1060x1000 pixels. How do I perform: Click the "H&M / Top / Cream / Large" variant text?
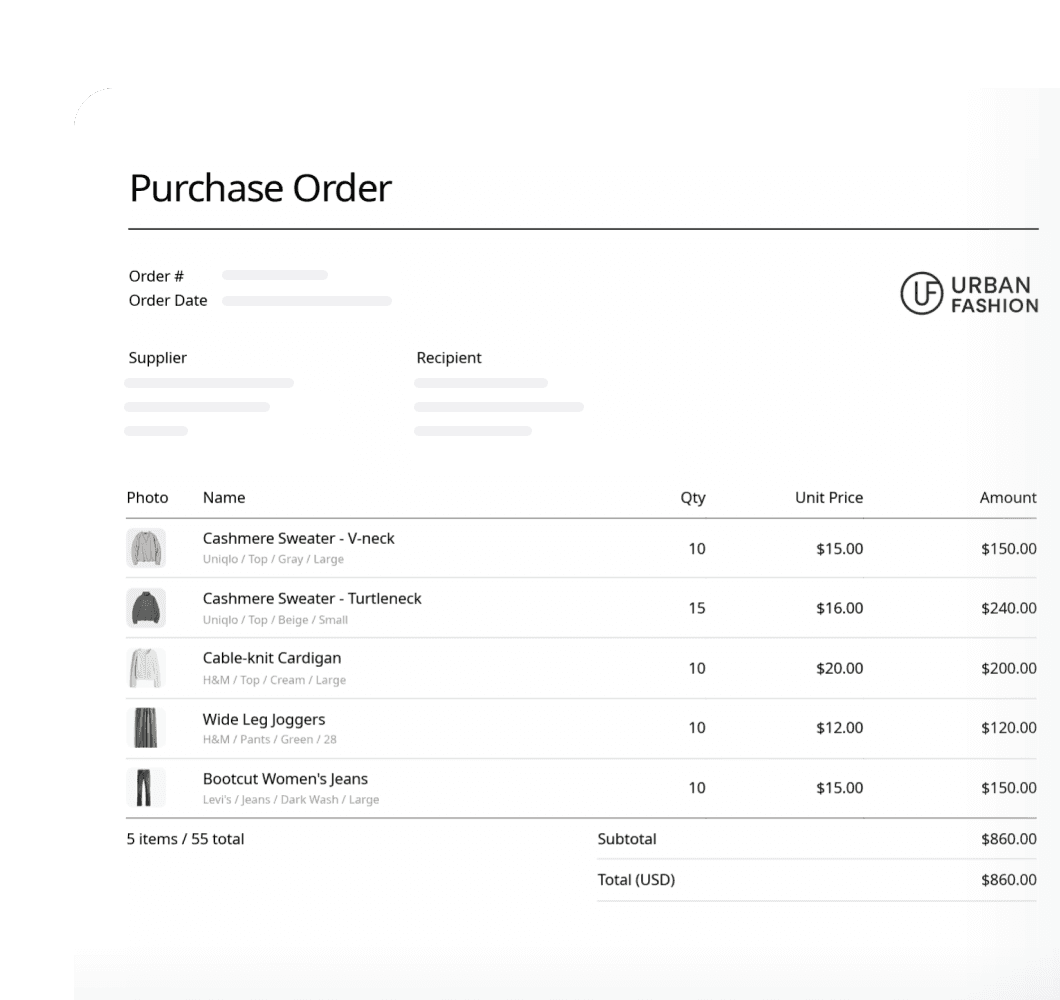(x=274, y=680)
